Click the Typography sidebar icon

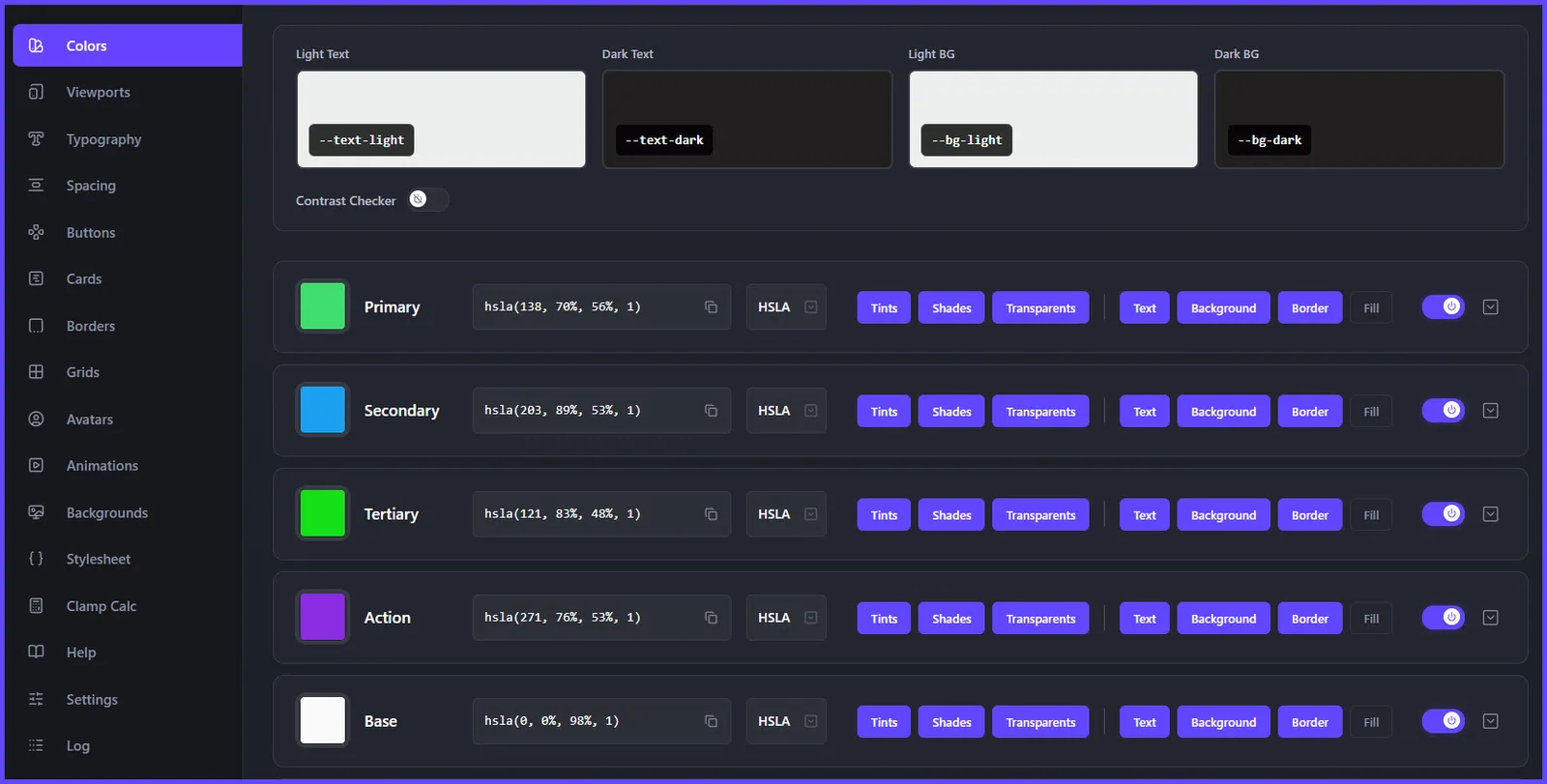pyautogui.click(x=36, y=139)
